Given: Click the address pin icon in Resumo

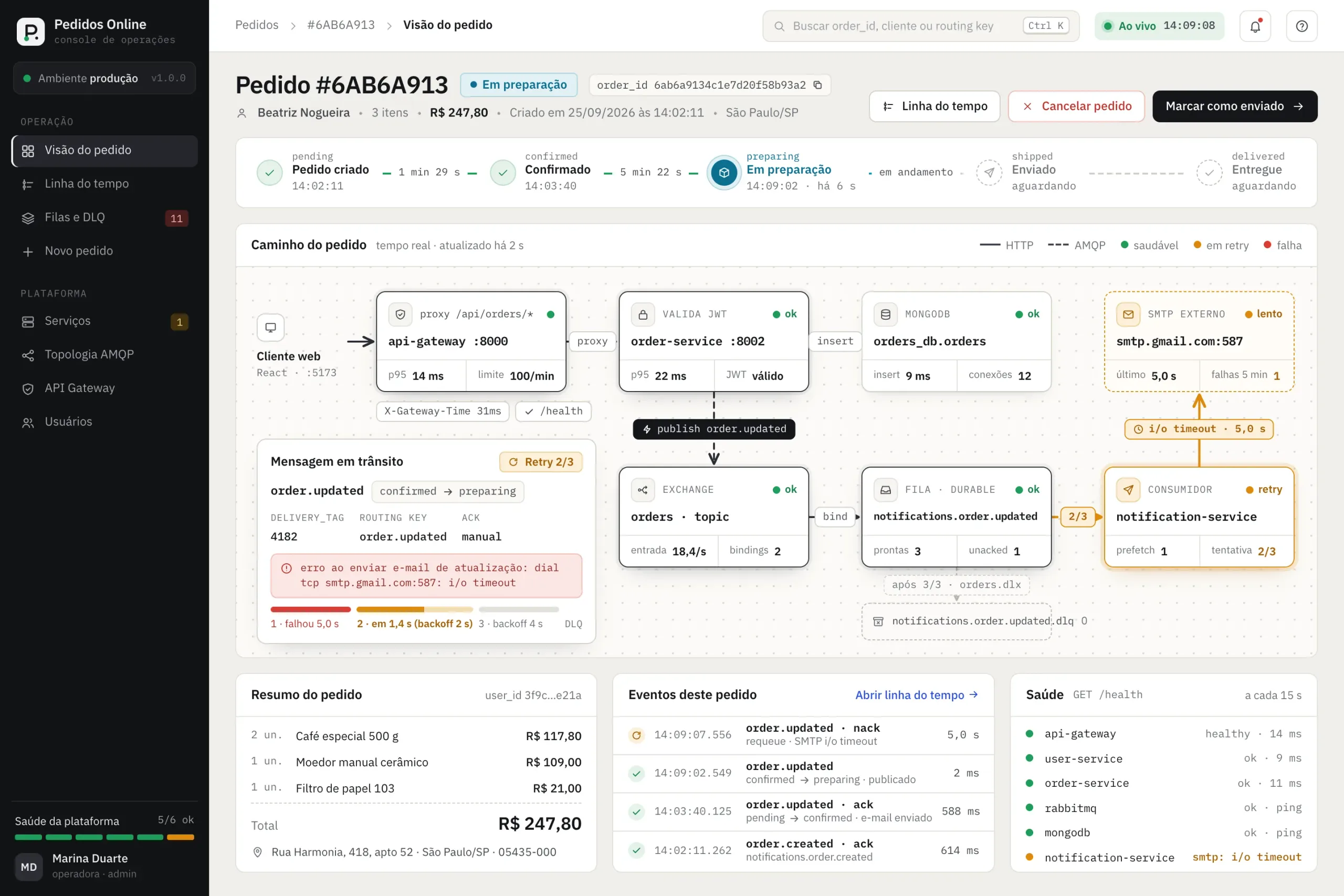Looking at the screenshot, I should tap(258, 852).
